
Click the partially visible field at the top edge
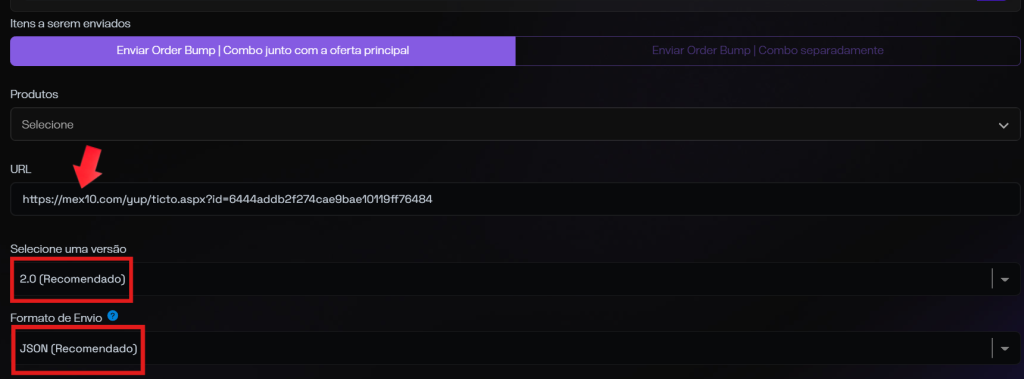point(515,5)
